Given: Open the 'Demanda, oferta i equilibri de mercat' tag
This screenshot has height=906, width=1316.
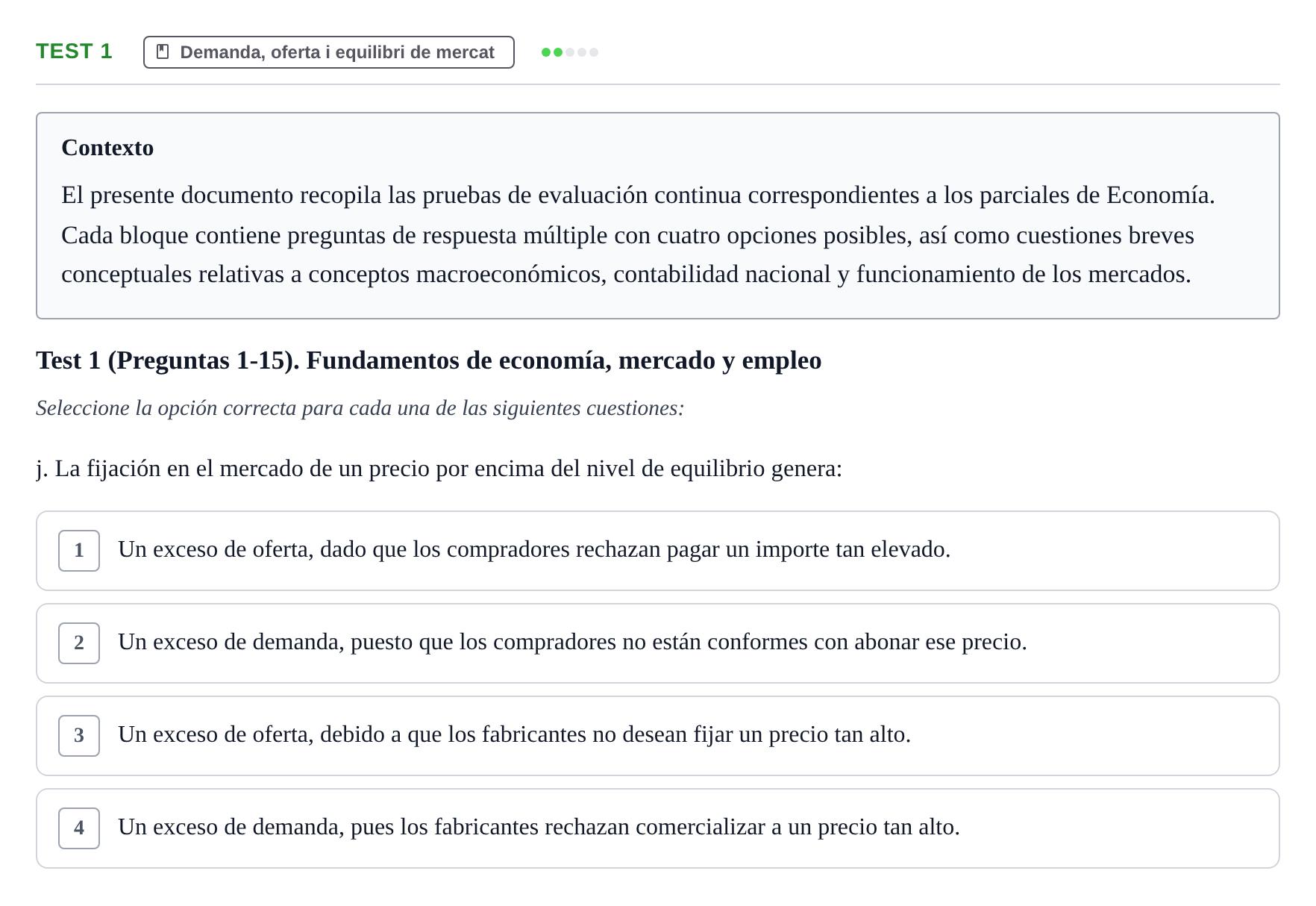Looking at the screenshot, I should tap(329, 52).
